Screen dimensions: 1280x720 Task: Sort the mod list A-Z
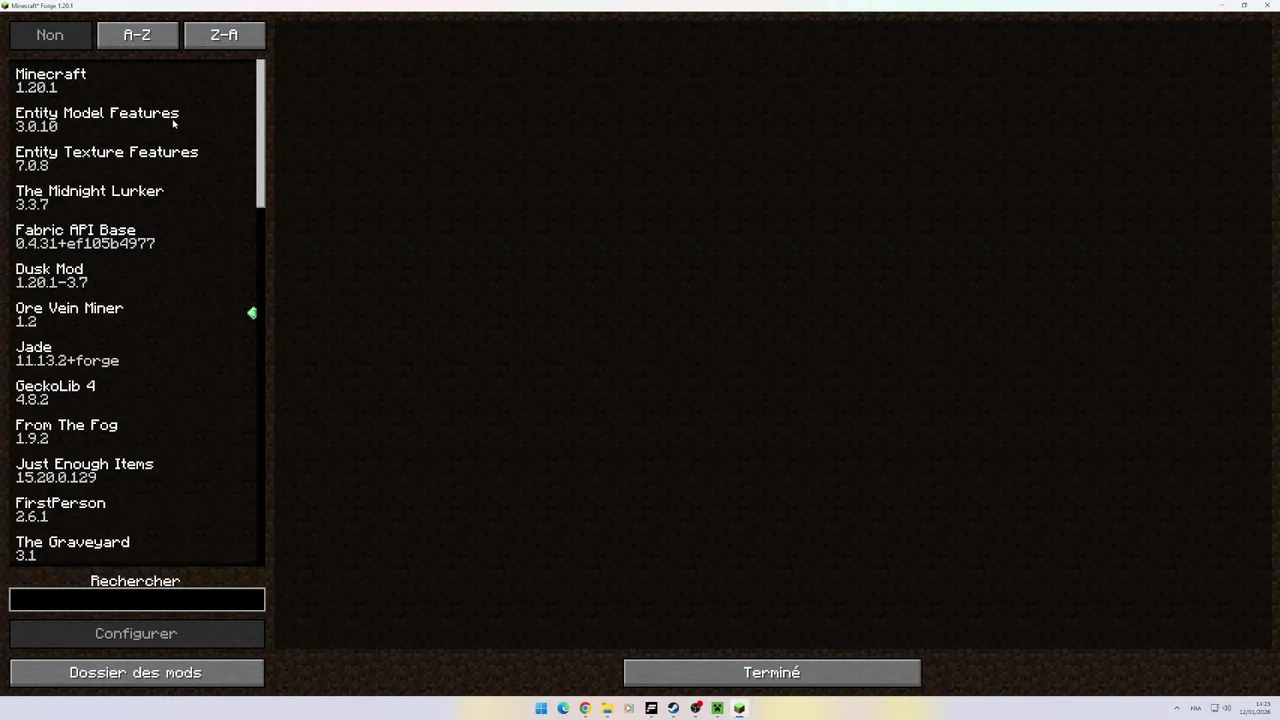click(137, 35)
